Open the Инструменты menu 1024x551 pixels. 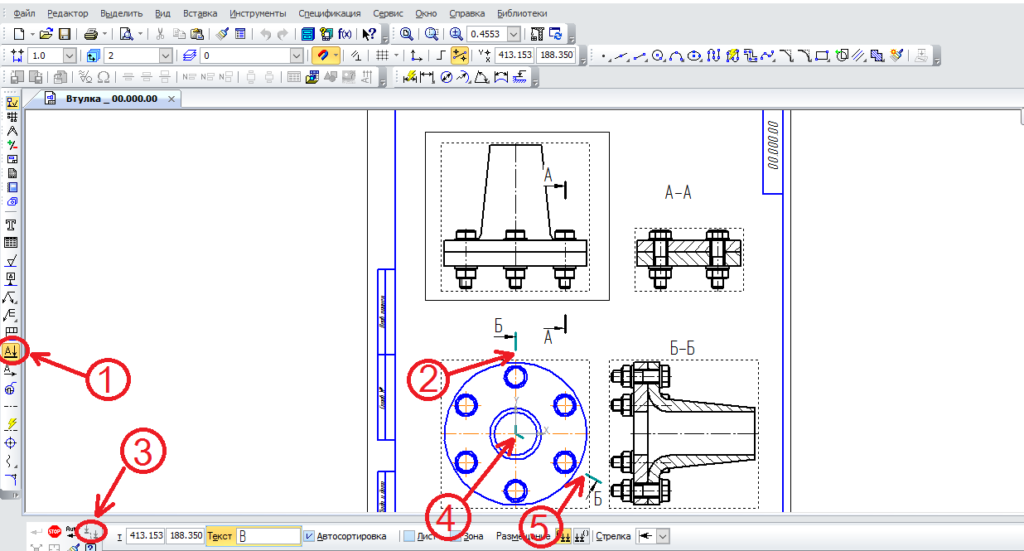pyautogui.click(x=257, y=14)
